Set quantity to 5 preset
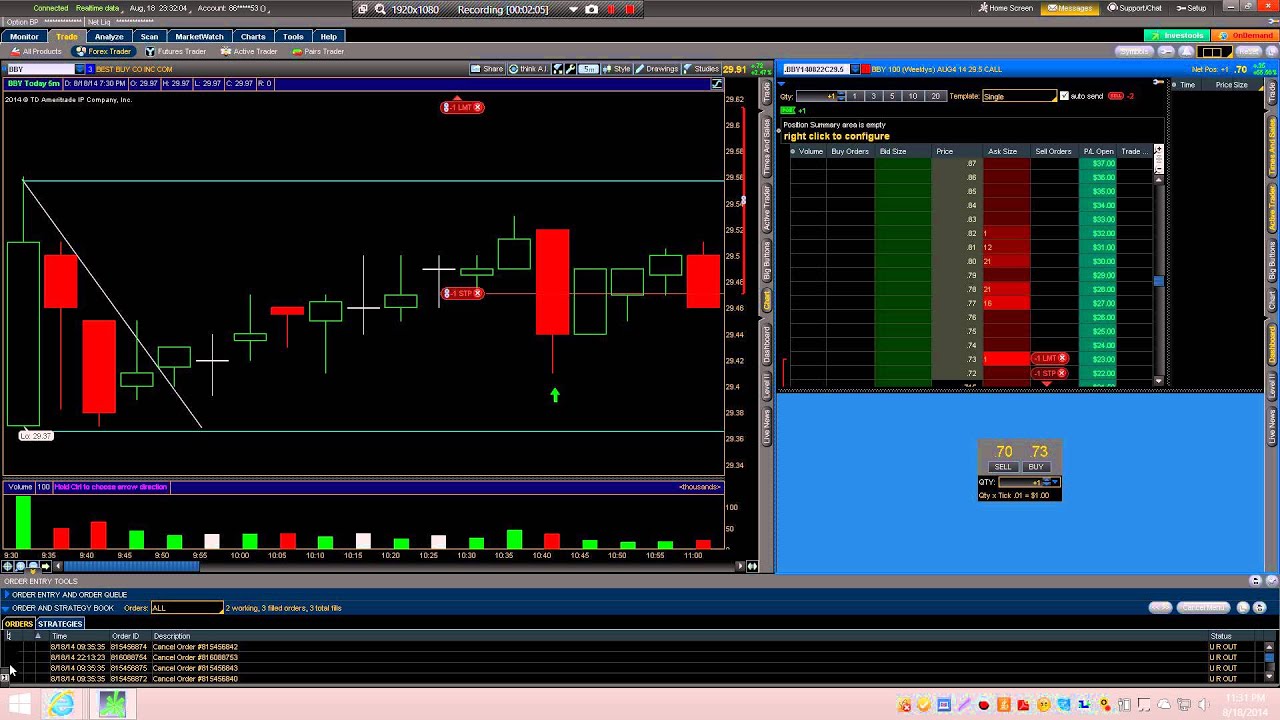 pos(892,96)
